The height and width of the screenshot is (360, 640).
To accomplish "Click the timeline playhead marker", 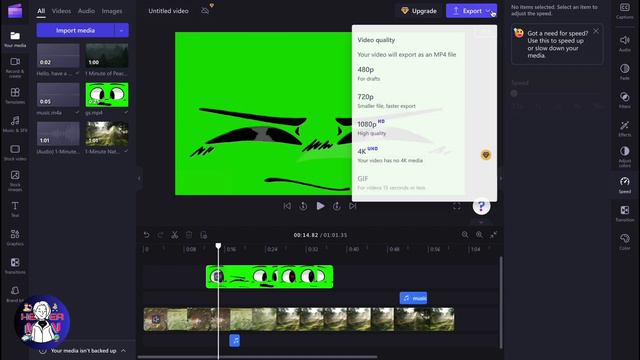I will [x=218, y=246].
